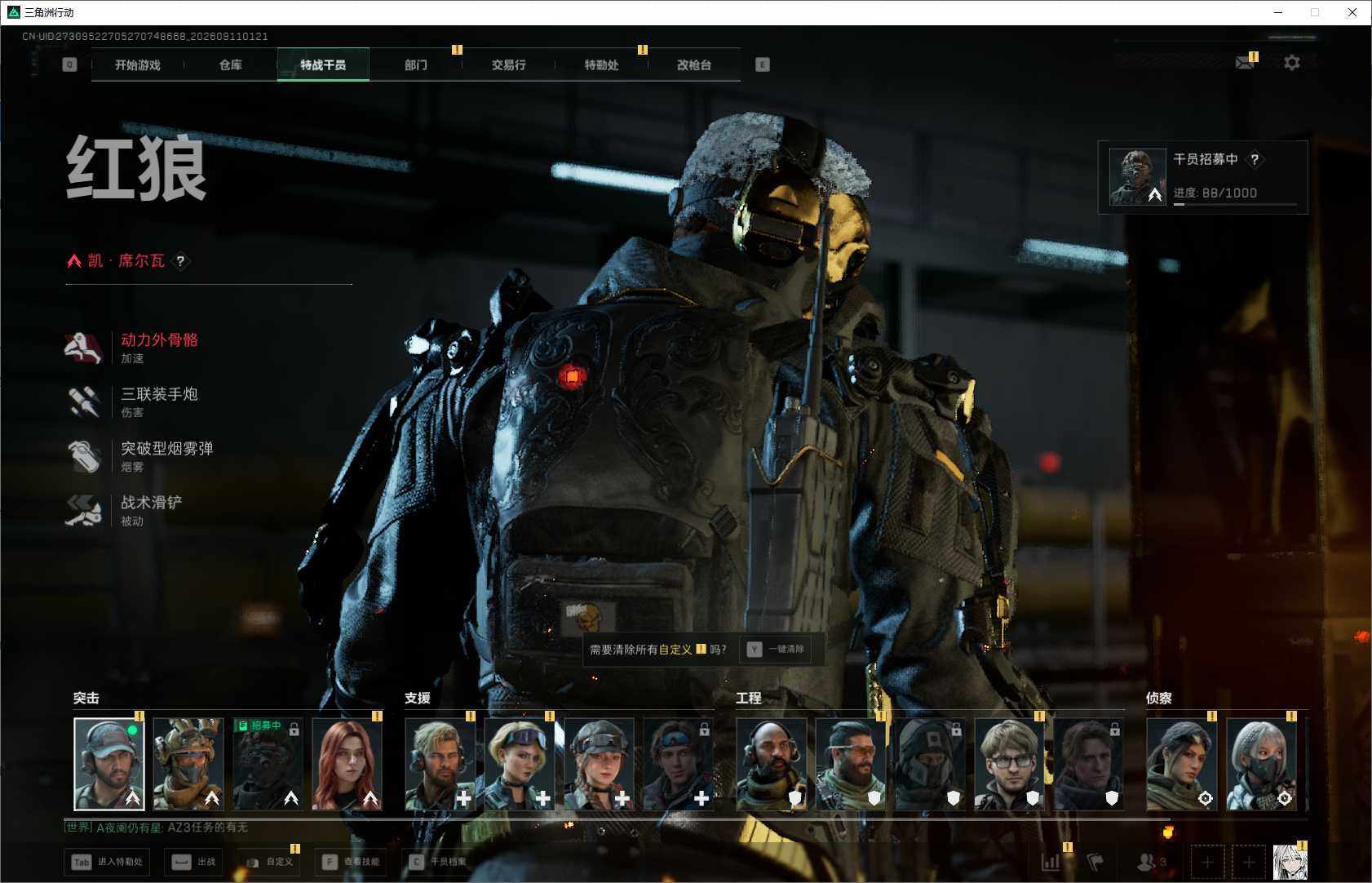Open the 特战干员 tab
Image resolution: width=1372 pixels, height=883 pixels.
coord(323,65)
